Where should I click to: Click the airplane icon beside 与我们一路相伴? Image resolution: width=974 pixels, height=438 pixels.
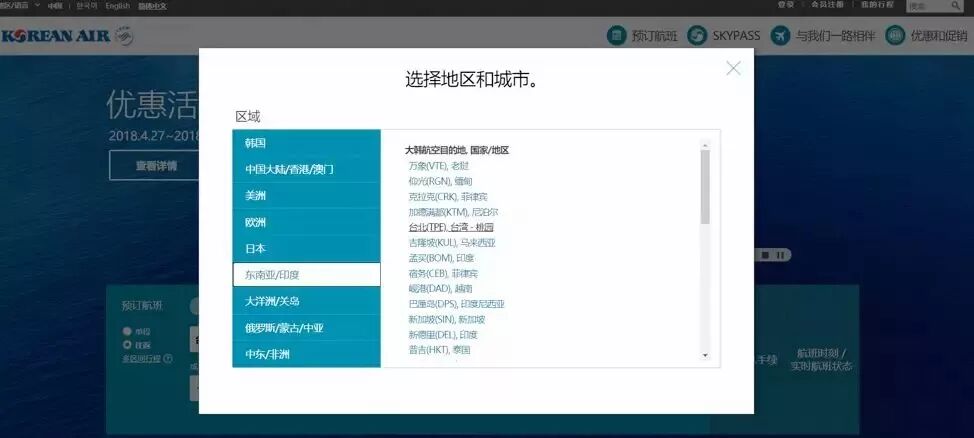[x=781, y=35]
